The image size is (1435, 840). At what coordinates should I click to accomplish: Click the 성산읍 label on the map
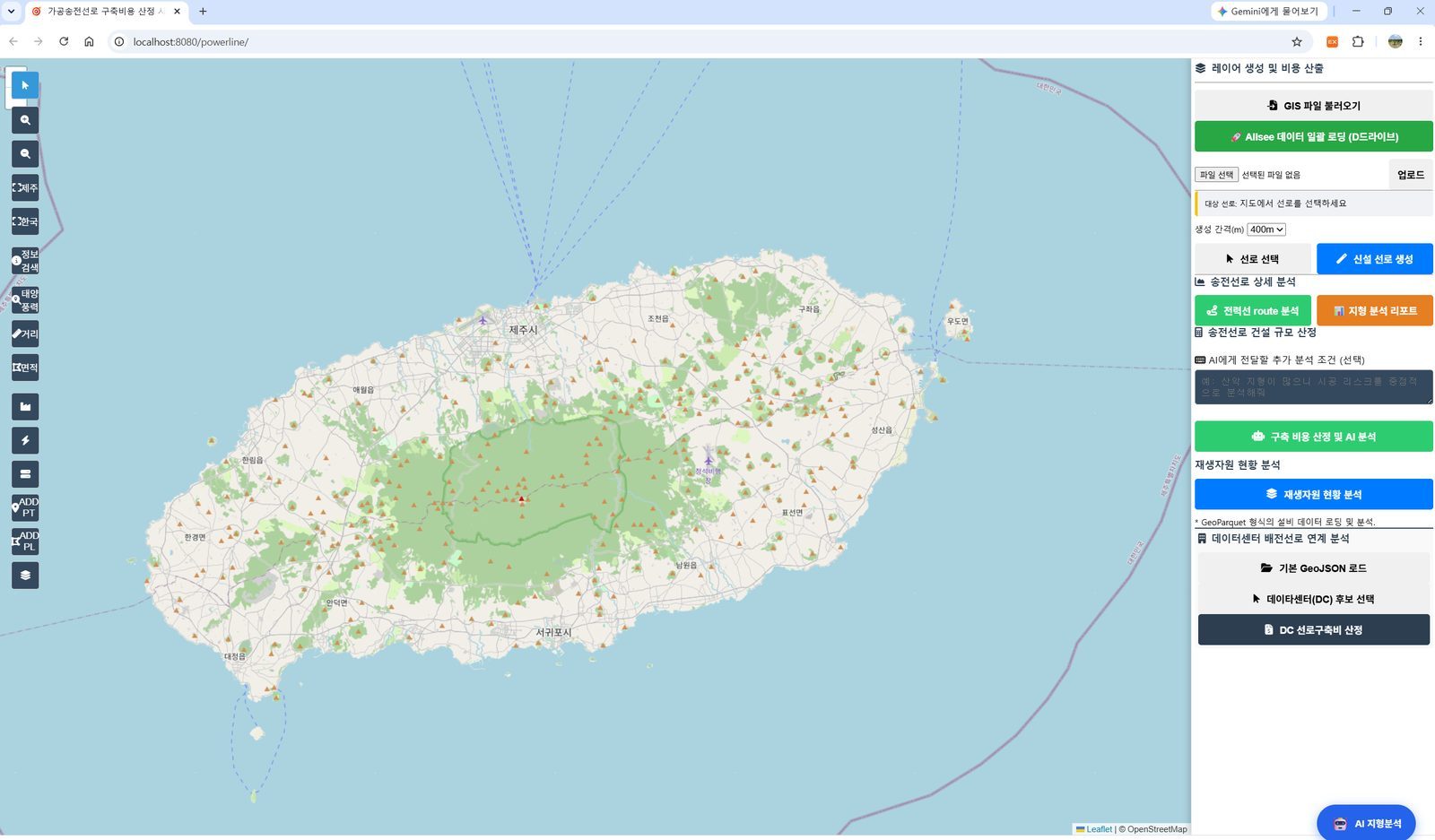(x=882, y=430)
